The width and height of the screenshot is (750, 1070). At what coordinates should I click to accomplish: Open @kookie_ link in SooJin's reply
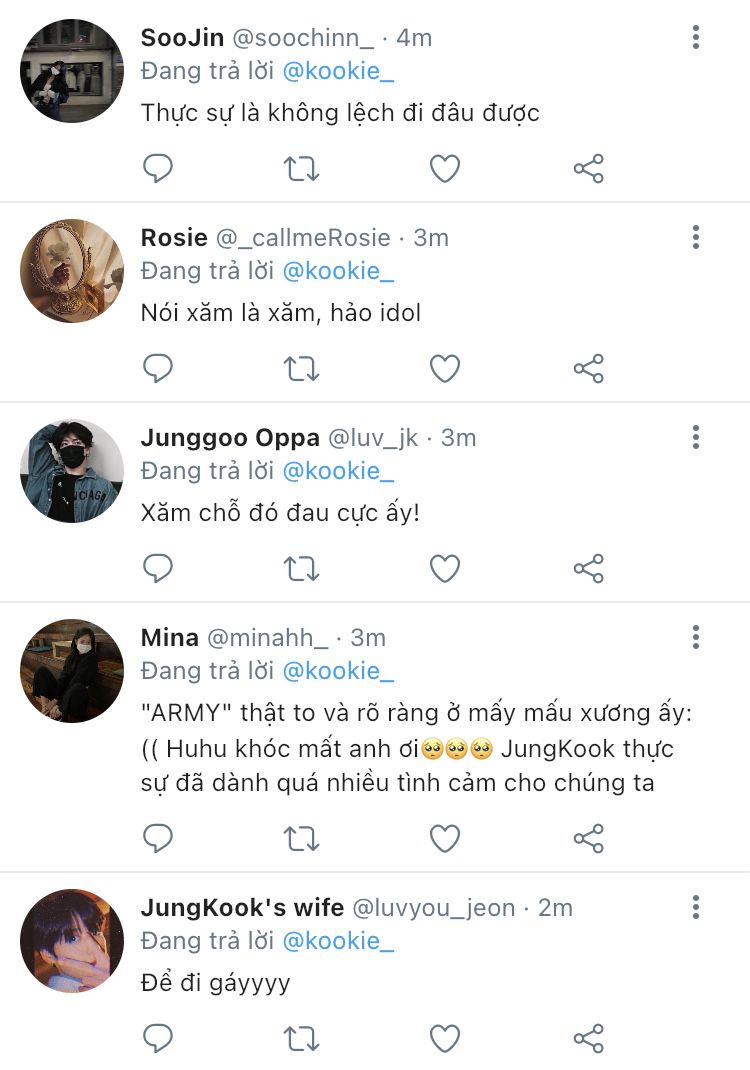(338, 71)
